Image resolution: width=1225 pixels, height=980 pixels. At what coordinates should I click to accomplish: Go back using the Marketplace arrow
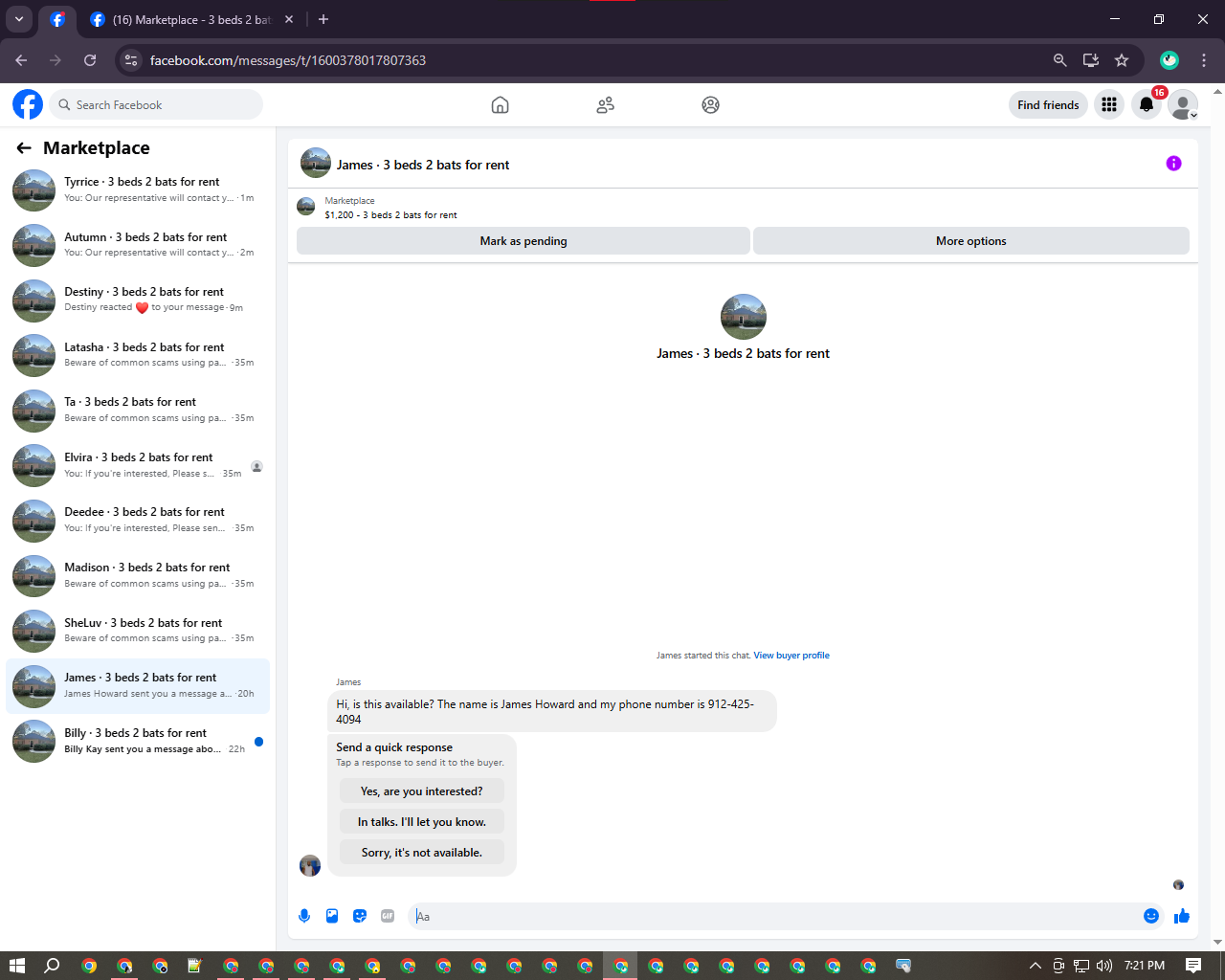tap(24, 148)
